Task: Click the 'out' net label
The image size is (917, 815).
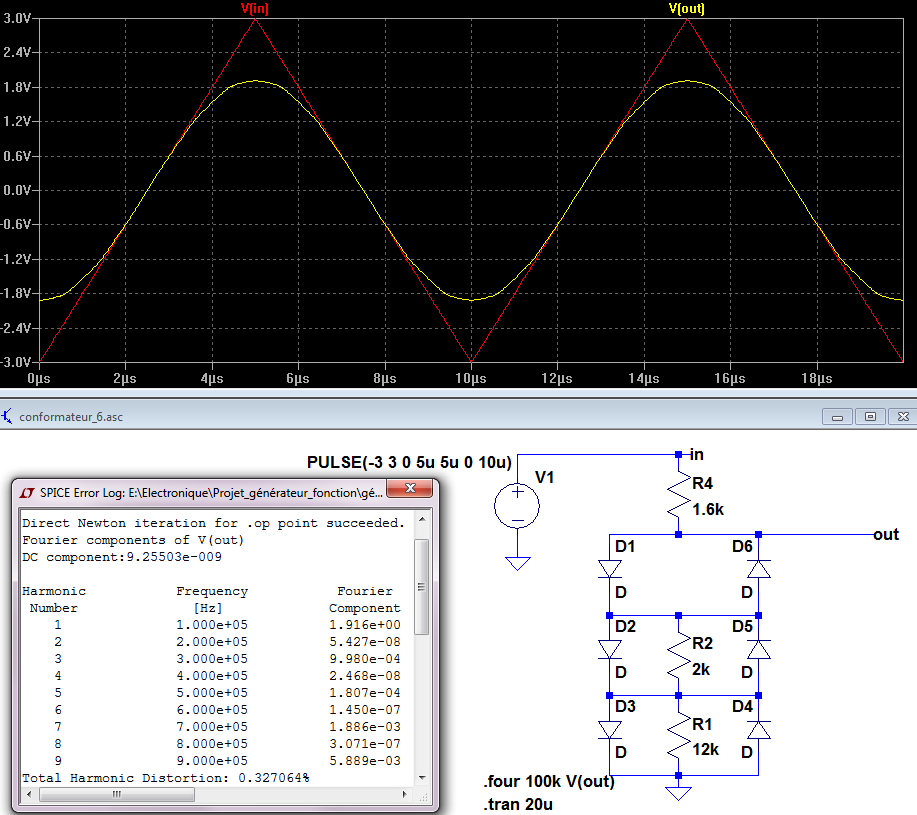Action: (x=885, y=534)
